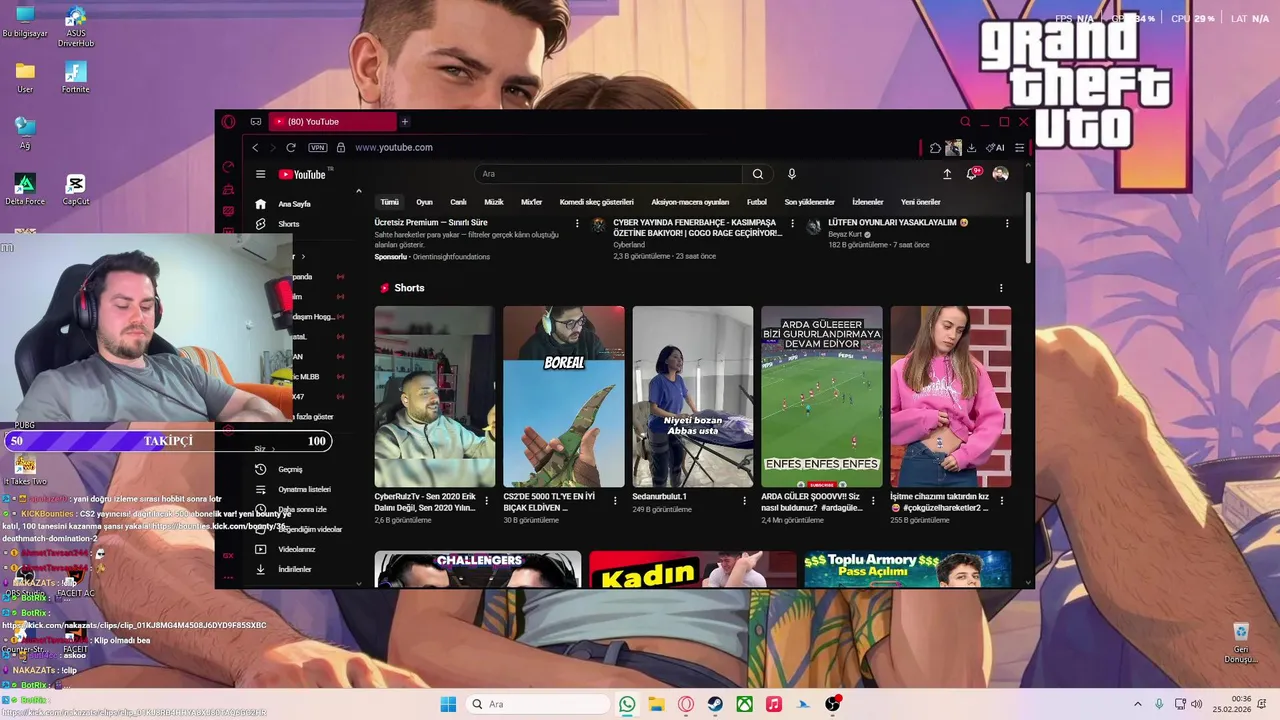Select Komedi skeç gösterileri chip
Viewport: 1280px width, 720px height.
click(x=597, y=202)
